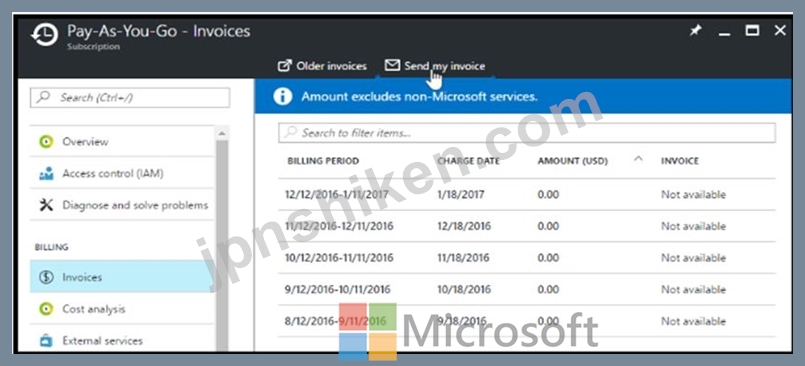Select Send my invoice
The height and width of the screenshot is (366, 805).
point(435,66)
